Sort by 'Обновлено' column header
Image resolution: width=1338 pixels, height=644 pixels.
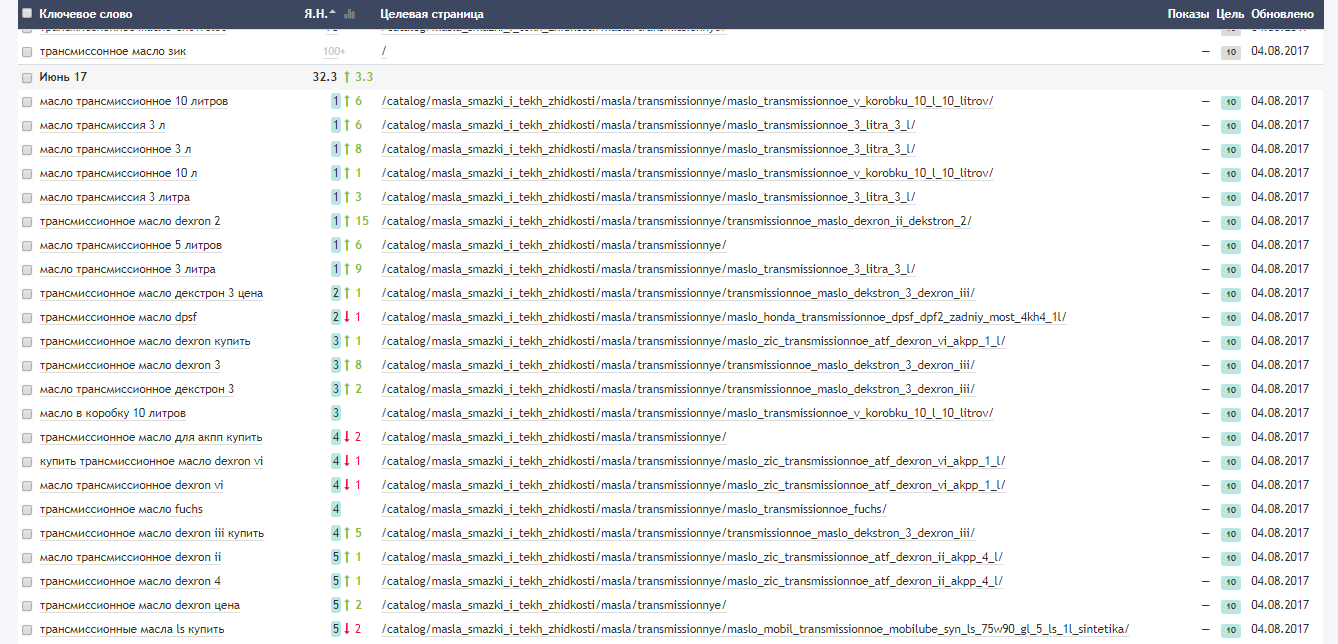pos(1281,14)
